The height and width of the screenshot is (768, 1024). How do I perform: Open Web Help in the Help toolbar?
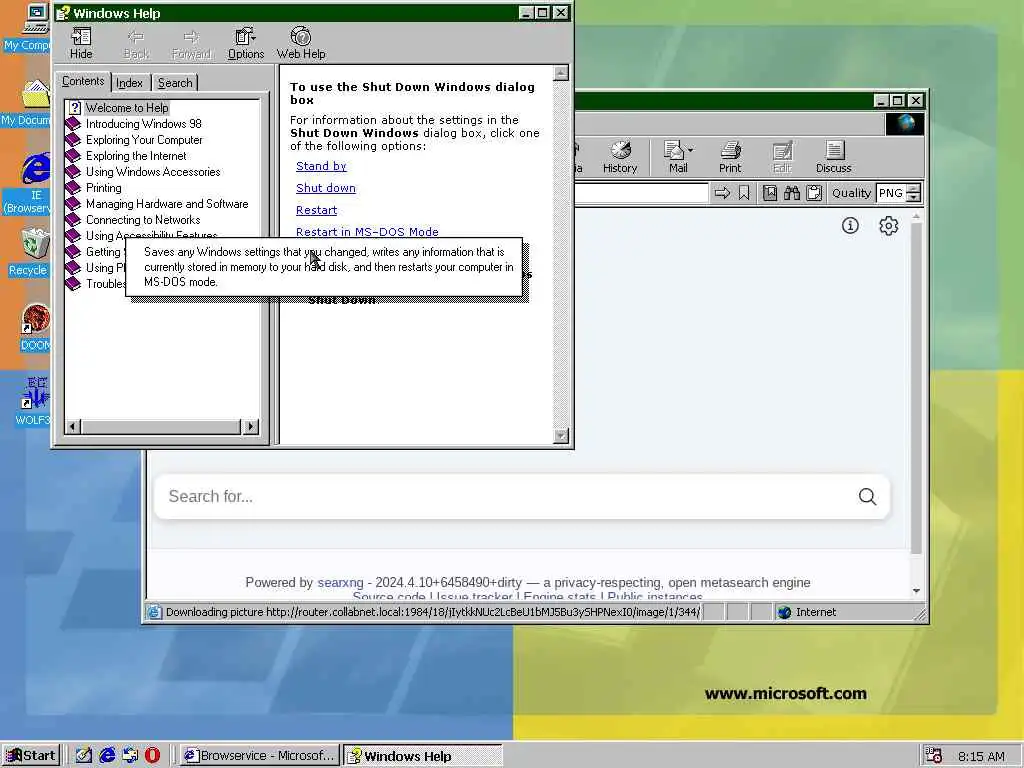[300, 44]
